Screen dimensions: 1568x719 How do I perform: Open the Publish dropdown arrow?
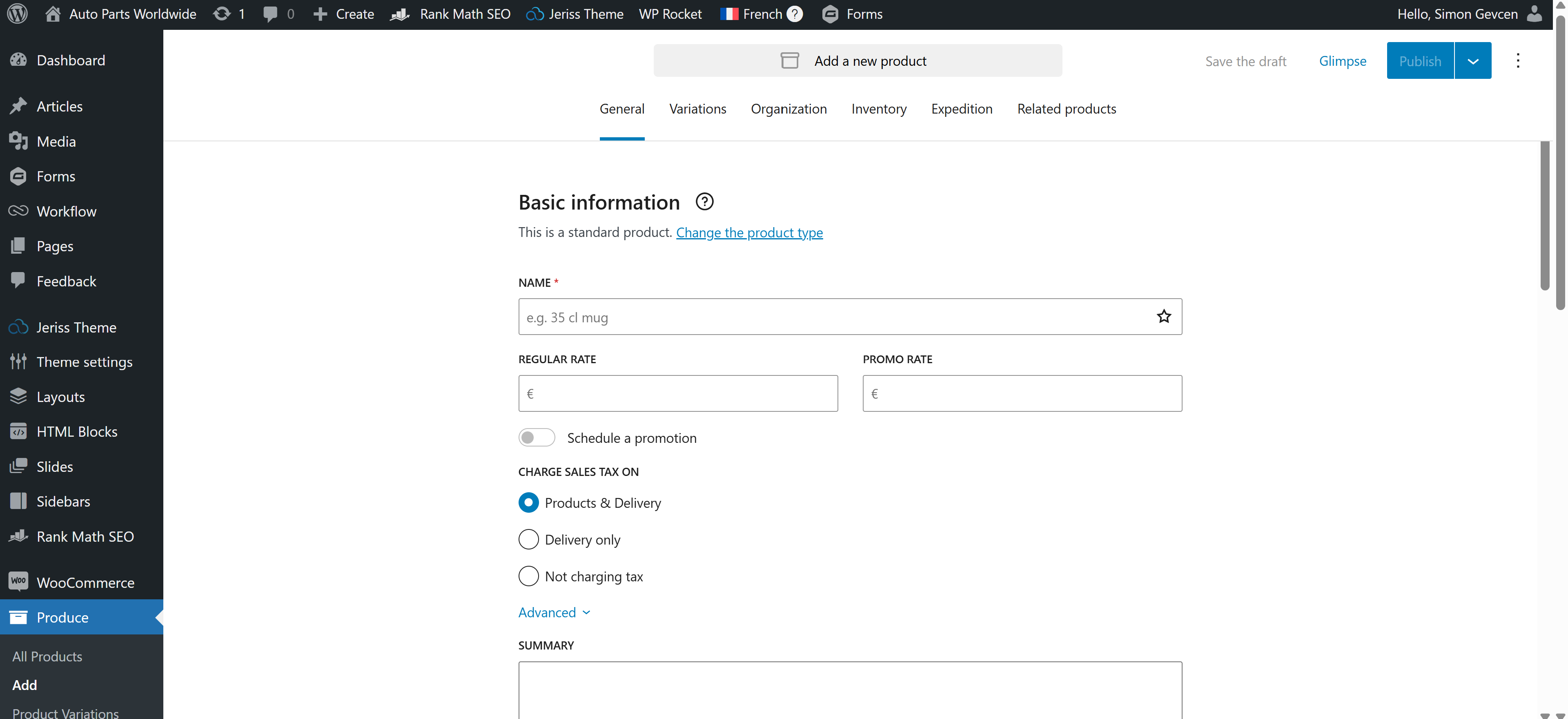(x=1472, y=61)
